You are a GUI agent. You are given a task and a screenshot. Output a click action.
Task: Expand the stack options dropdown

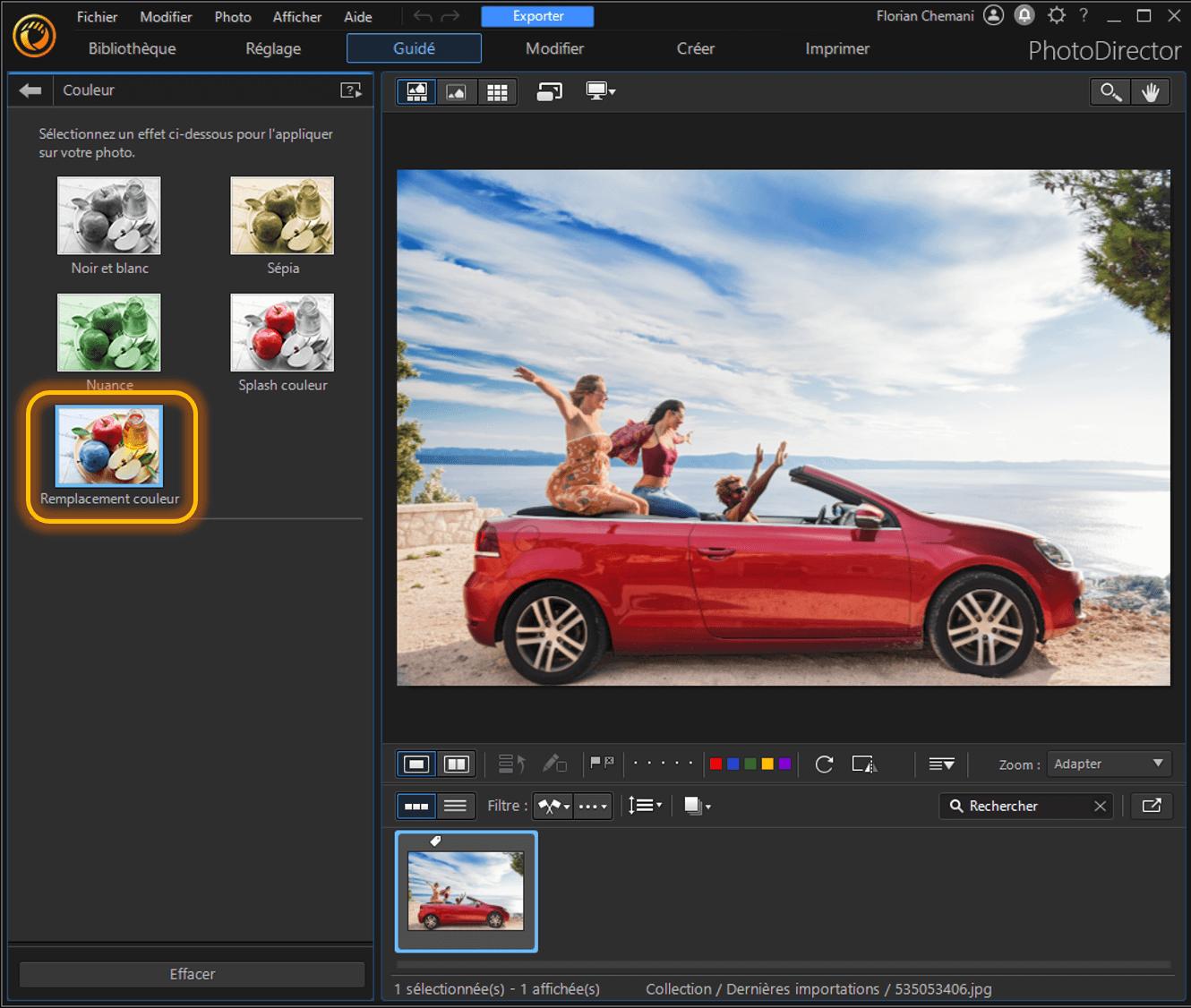pos(697,806)
